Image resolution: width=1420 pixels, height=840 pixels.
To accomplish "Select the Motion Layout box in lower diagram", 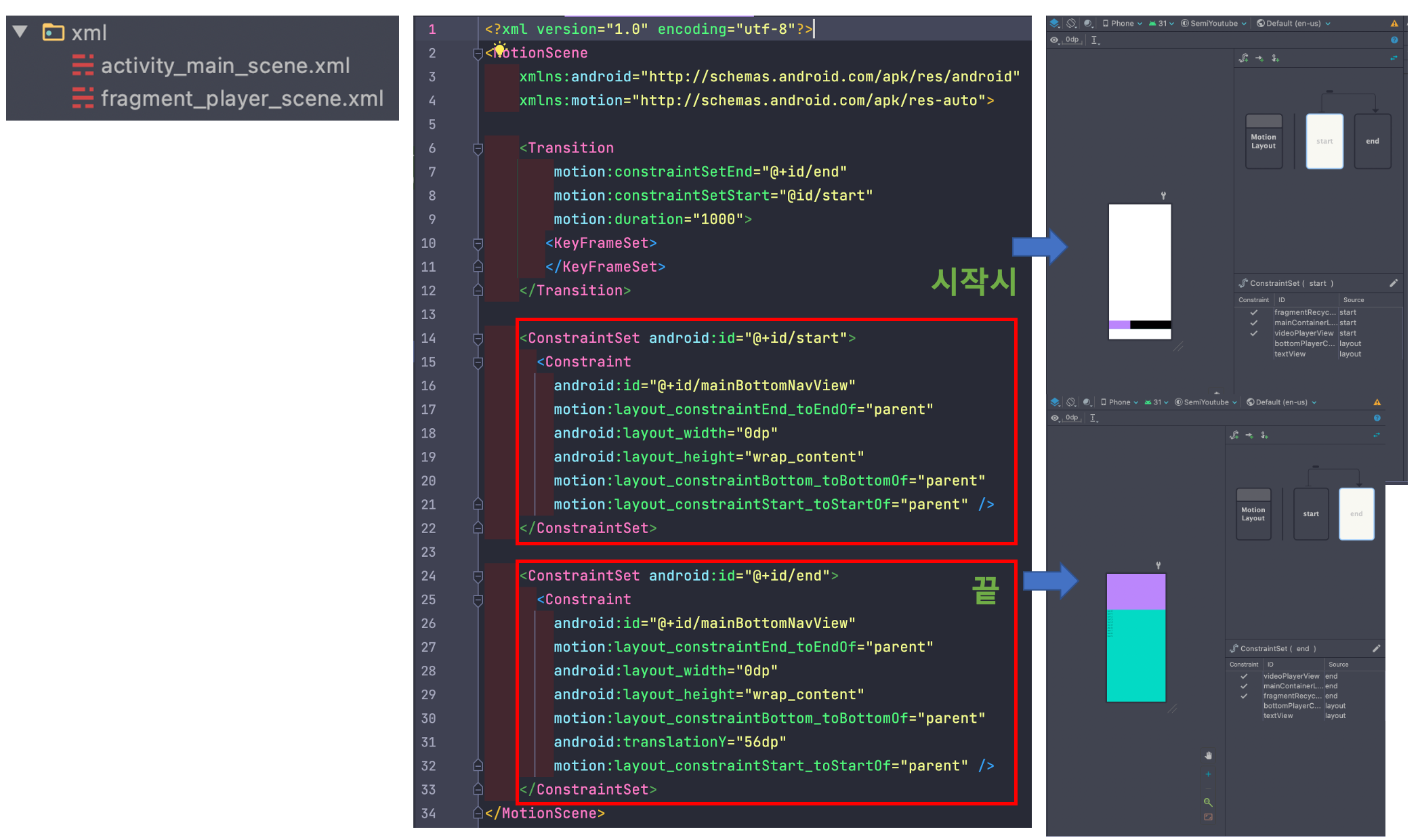I will tap(1253, 514).
